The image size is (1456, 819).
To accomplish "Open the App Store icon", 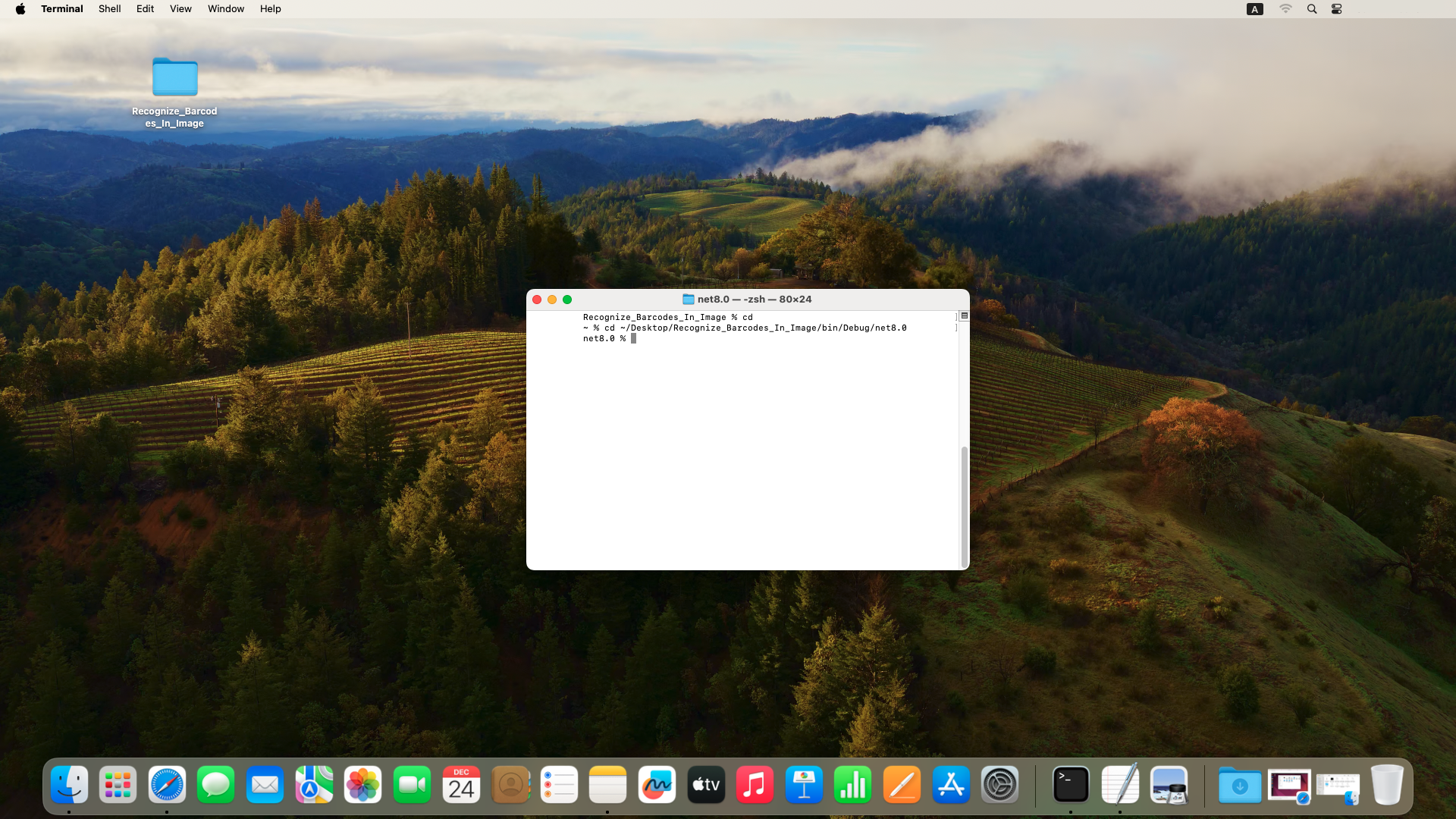I will [951, 786].
